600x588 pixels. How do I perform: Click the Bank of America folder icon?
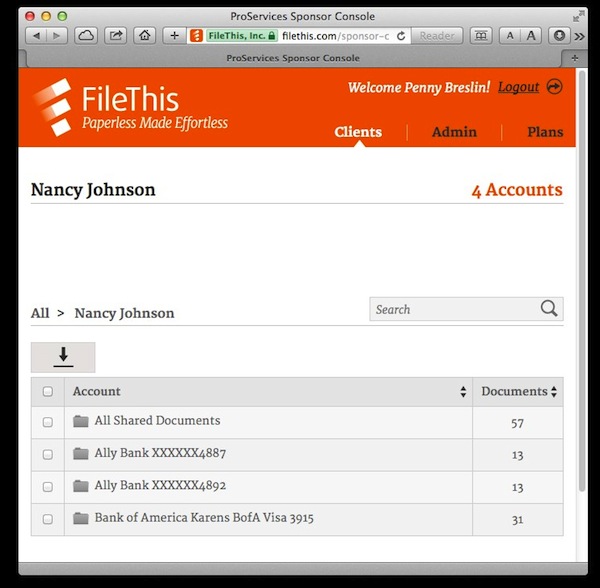pos(81,518)
